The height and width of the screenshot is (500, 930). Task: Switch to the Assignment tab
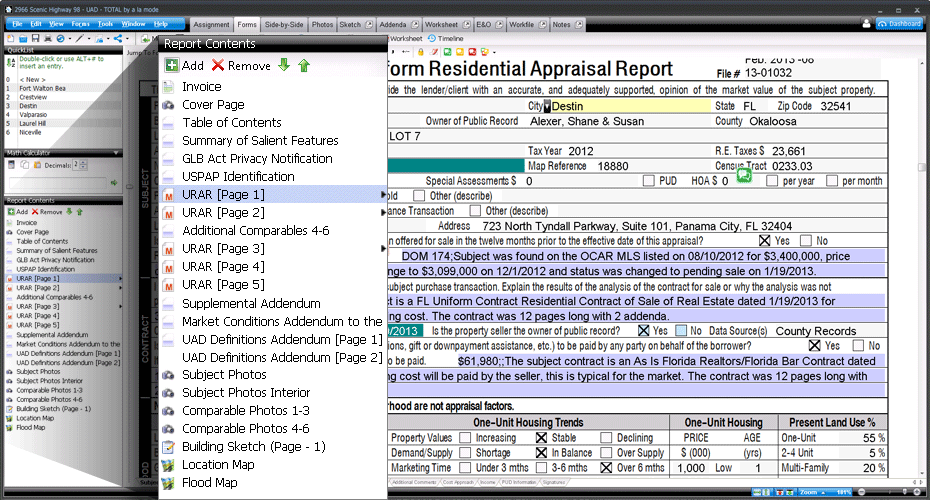tap(211, 24)
